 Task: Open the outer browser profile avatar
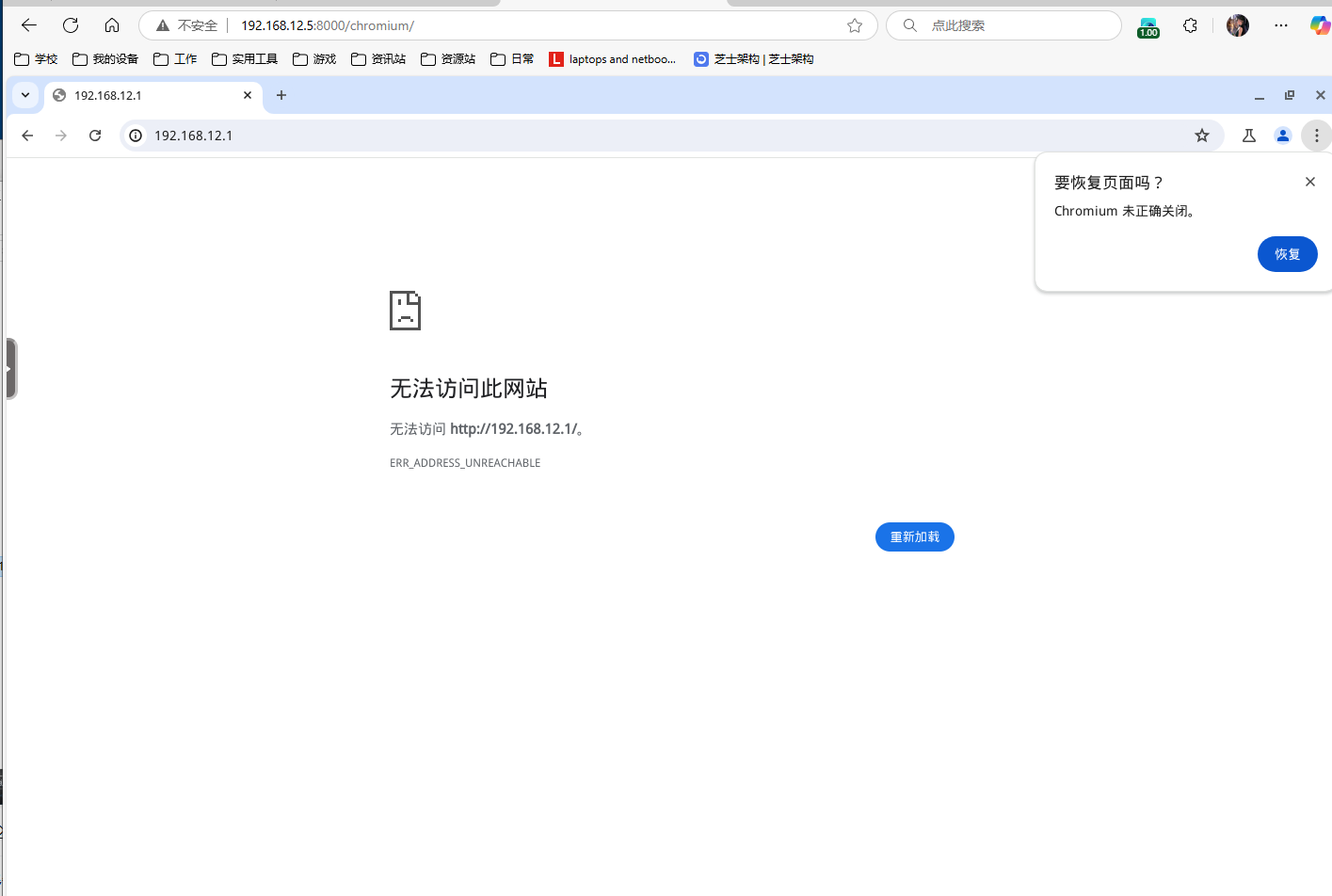click(x=1238, y=25)
